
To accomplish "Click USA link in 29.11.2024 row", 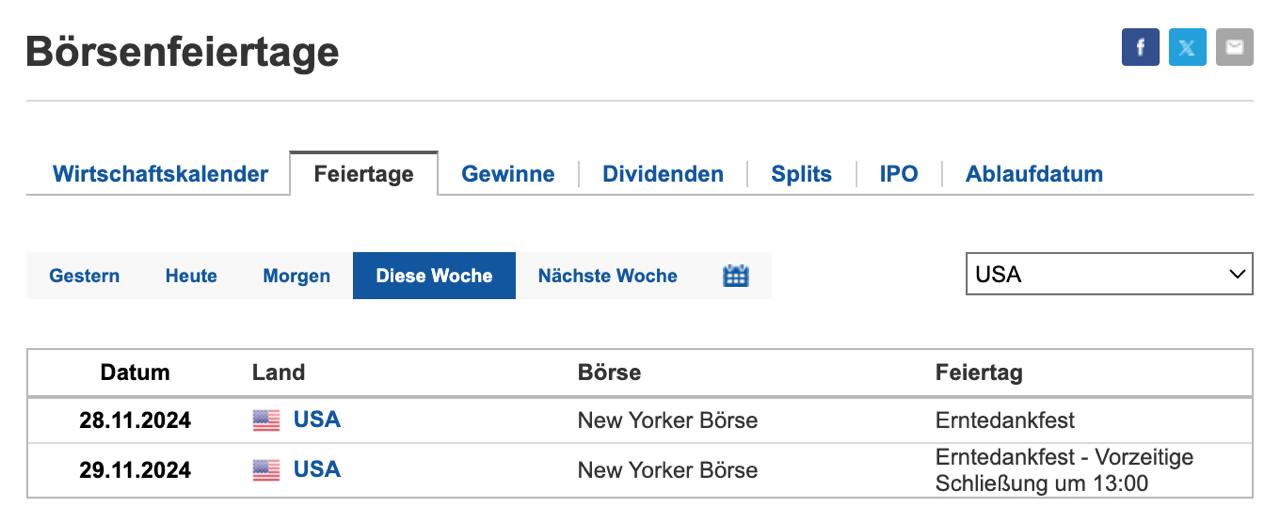I will coord(317,470).
